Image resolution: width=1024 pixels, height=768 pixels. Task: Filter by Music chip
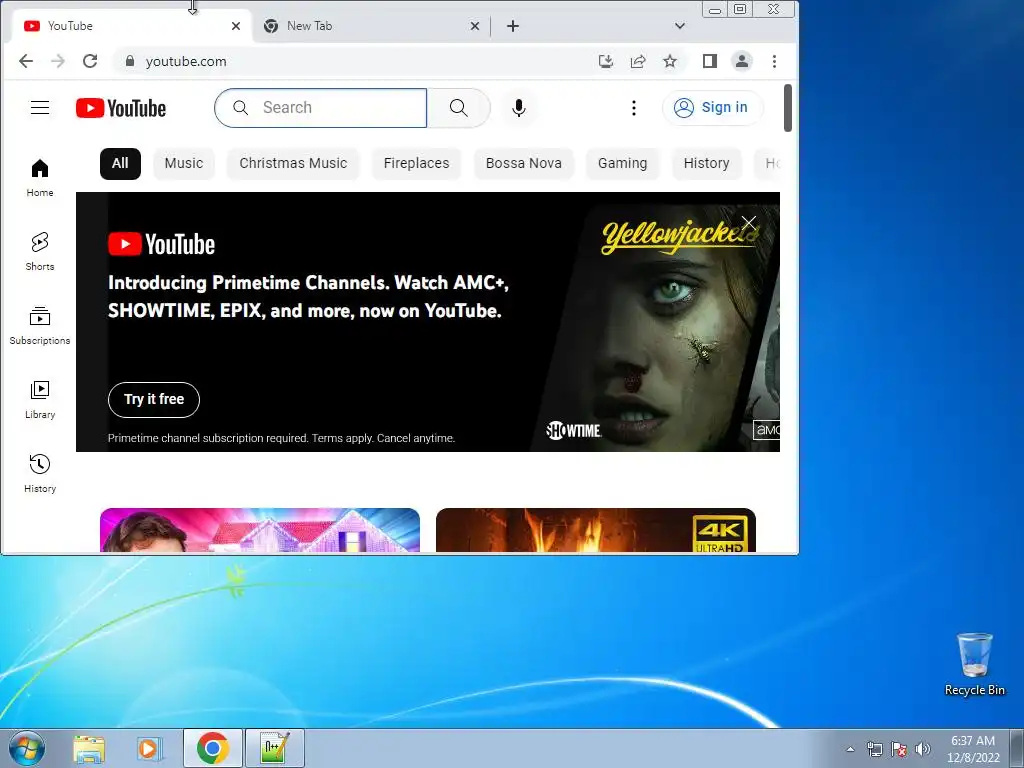184,163
